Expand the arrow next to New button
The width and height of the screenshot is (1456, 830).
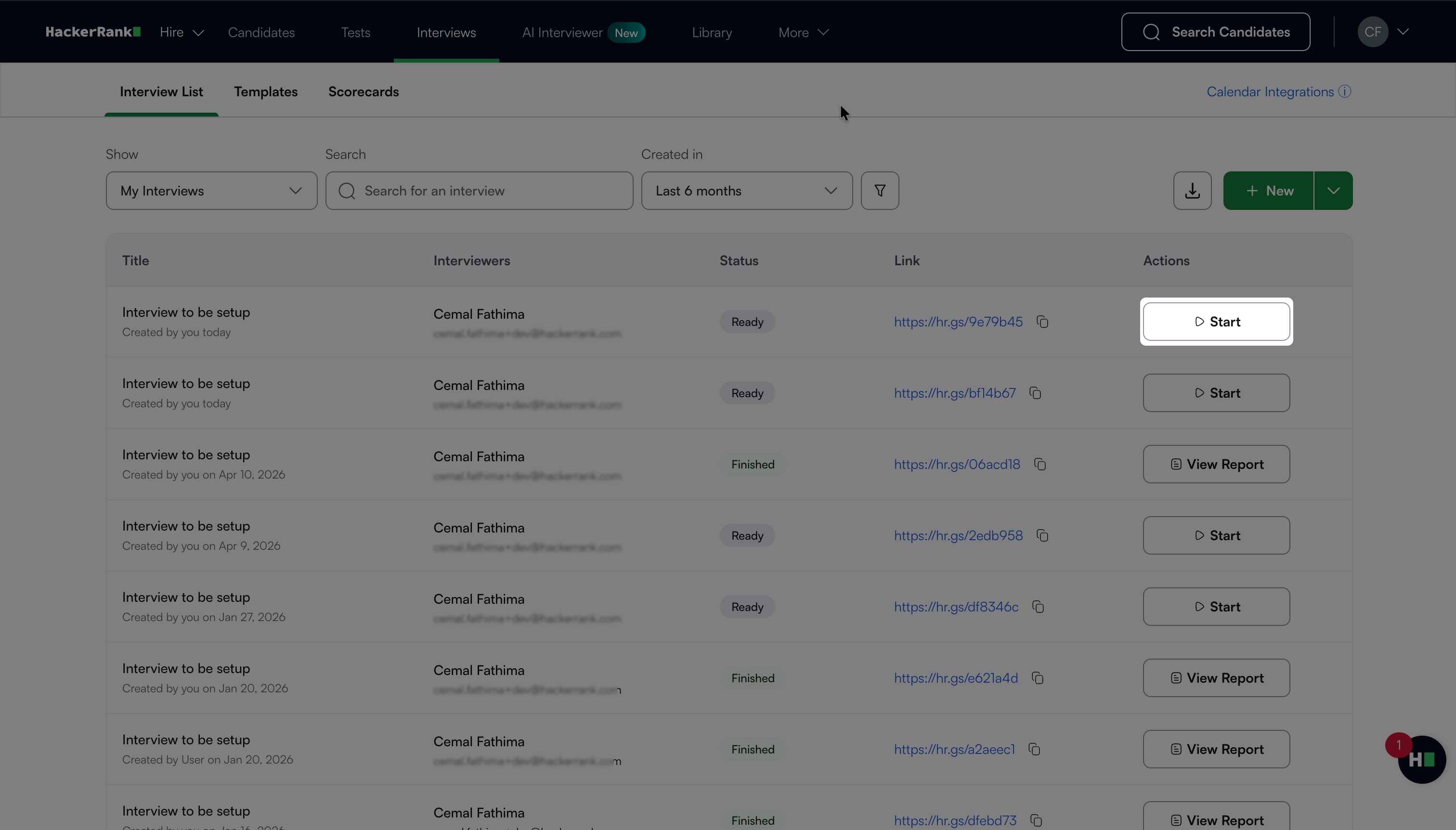[1333, 190]
